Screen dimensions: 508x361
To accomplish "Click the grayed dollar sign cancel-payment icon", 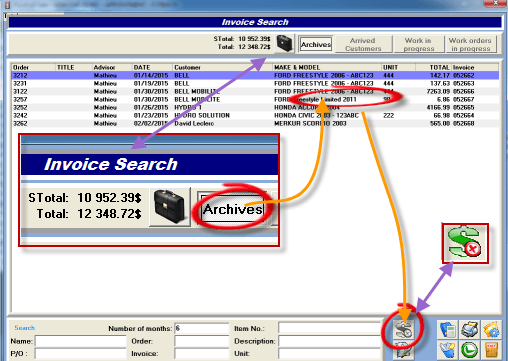I will pos(404,330).
